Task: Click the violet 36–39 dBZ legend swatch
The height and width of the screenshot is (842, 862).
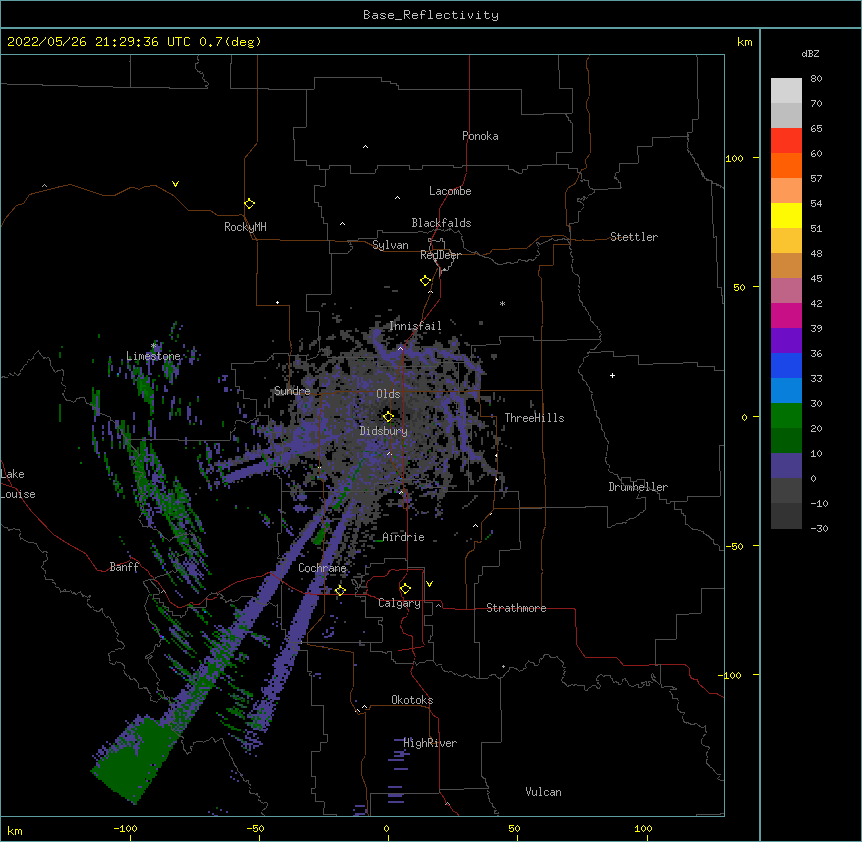Action: pos(786,341)
